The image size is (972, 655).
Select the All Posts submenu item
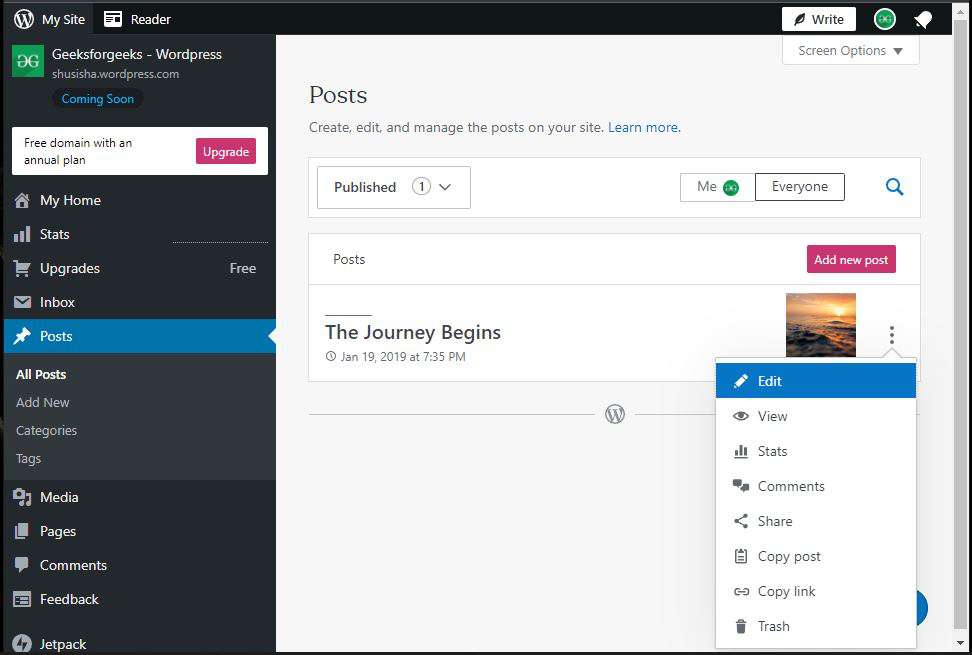click(x=41, y=374)
